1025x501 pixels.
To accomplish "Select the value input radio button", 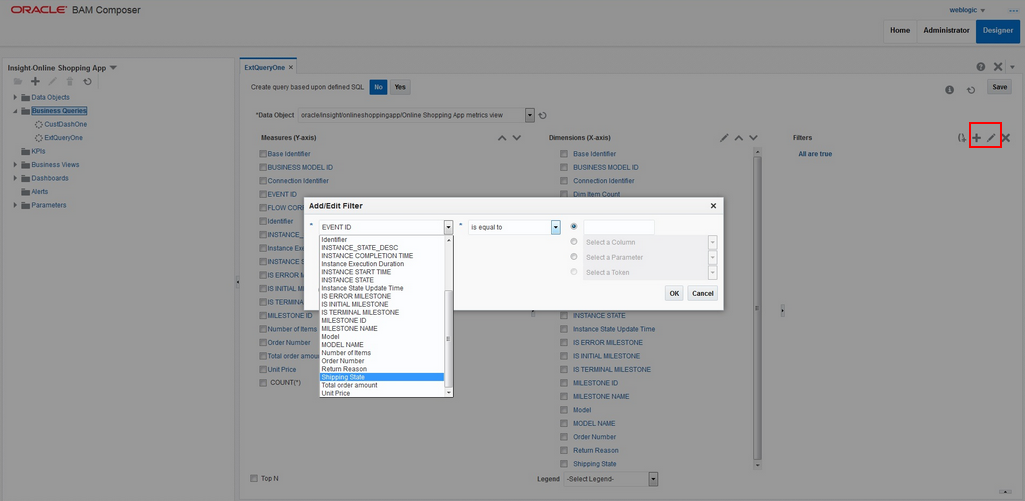I will (574, 227).
